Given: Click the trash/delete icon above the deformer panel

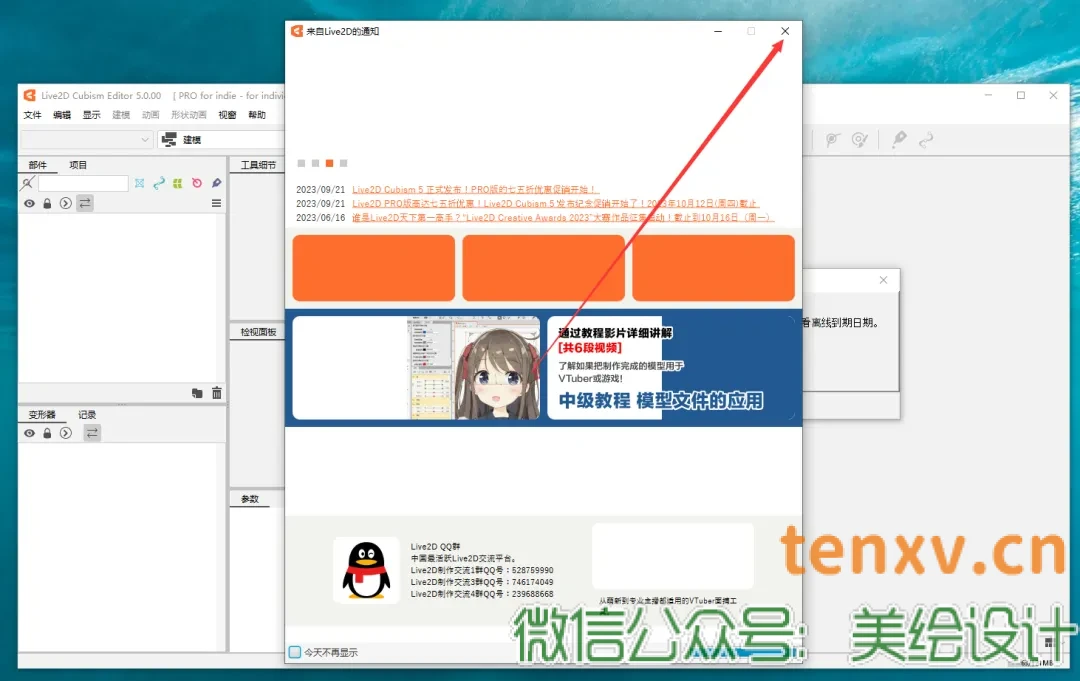Looking at the screenshot, I should pos(217,393).
